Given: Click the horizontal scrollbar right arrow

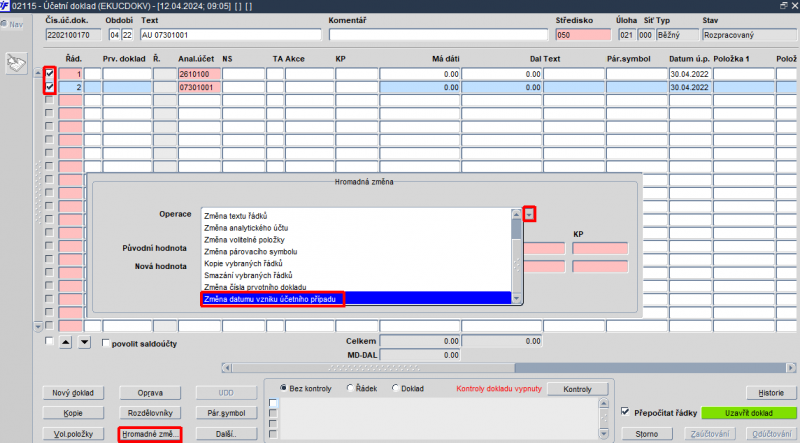Looking at the screenshot, I should pyautogui.click(x=791, y=367).
